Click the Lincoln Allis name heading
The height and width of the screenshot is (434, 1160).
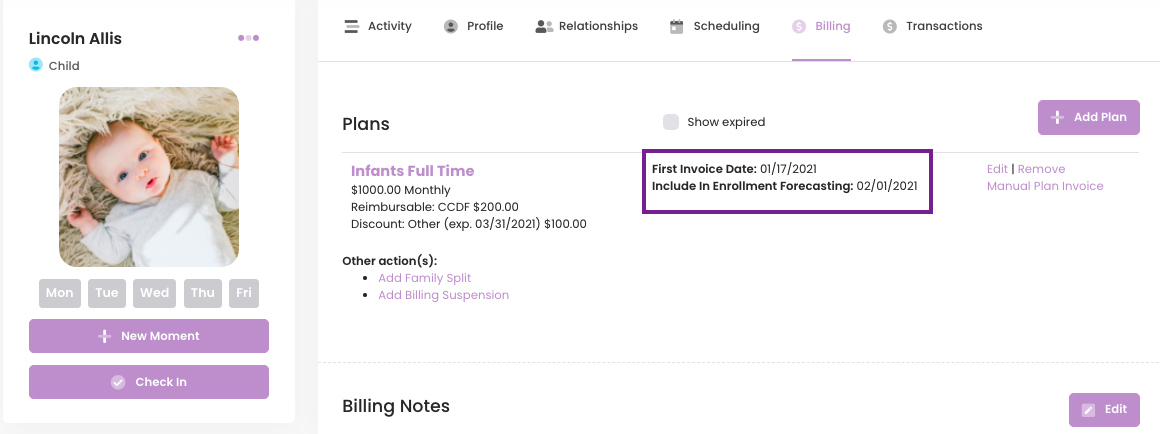(x=75, y=38)
